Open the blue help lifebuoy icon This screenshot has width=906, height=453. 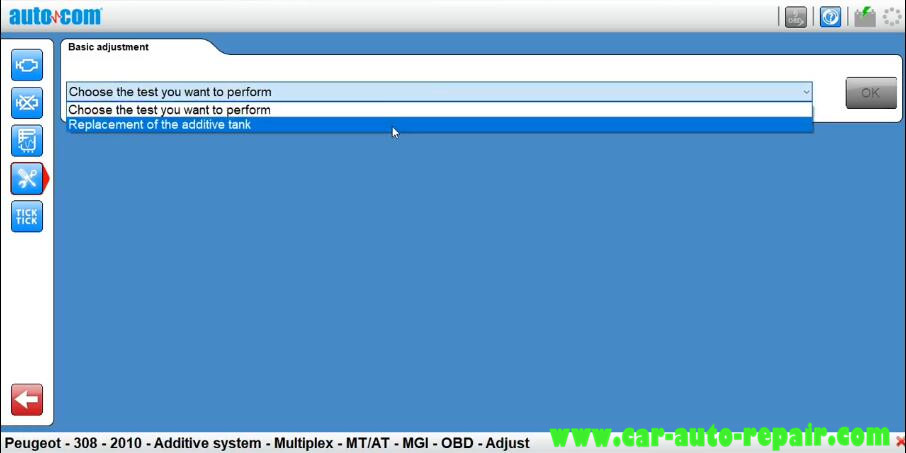point(830,17)
